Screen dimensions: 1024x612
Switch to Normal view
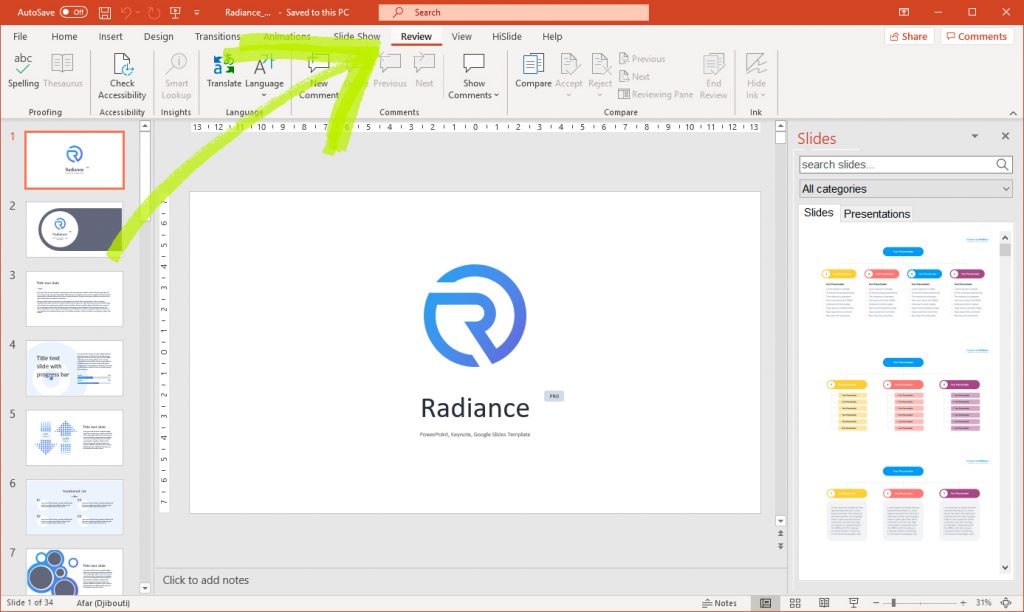click(765, 603)
